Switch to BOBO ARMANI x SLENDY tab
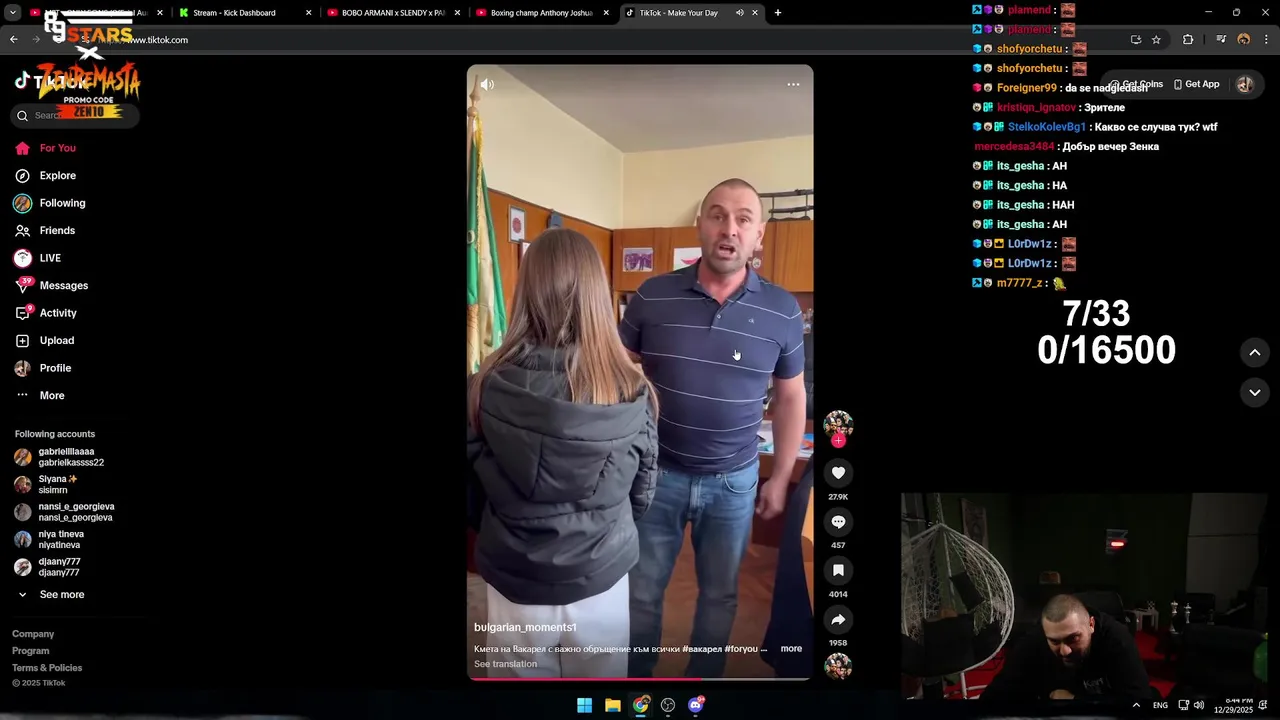1280x720 pixels. pos(393,13)
